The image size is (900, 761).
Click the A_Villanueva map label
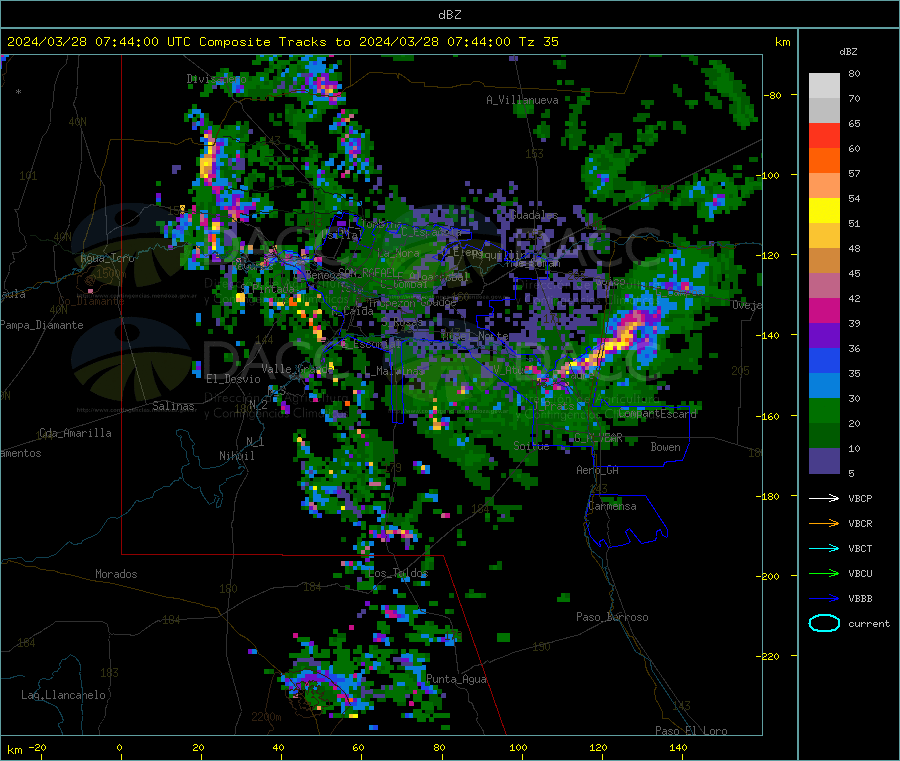coord(522,100)
